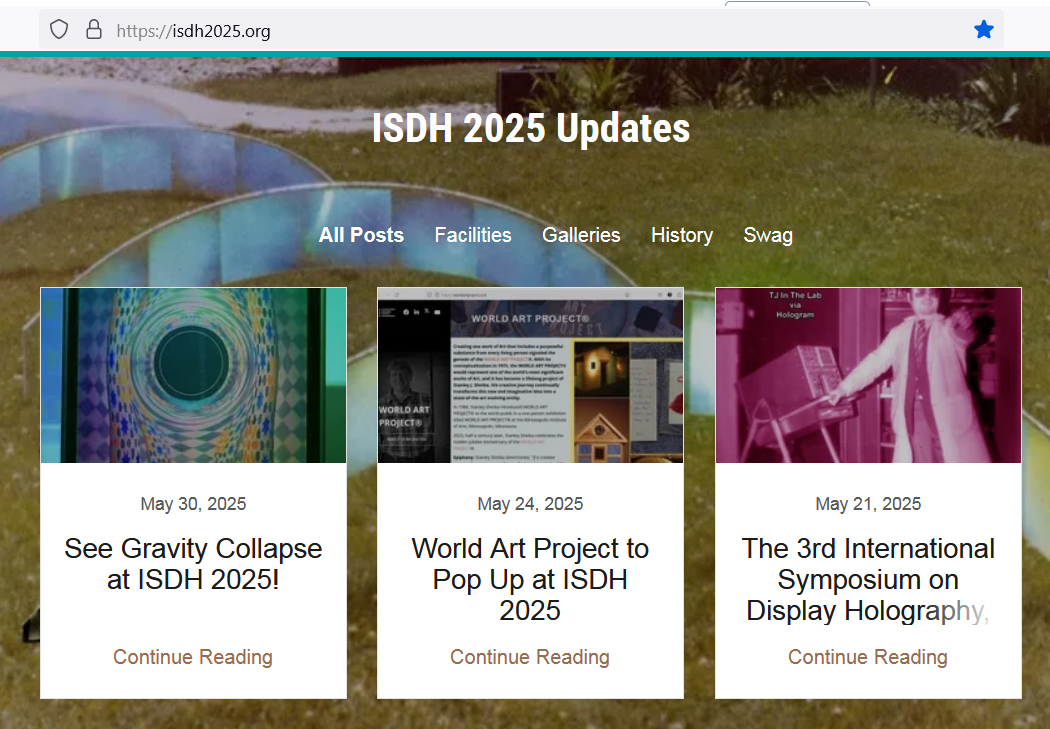Click the ISDH 2025 Updates heading
Screen dimensions: 1050x729
click(x=531, y=128)
